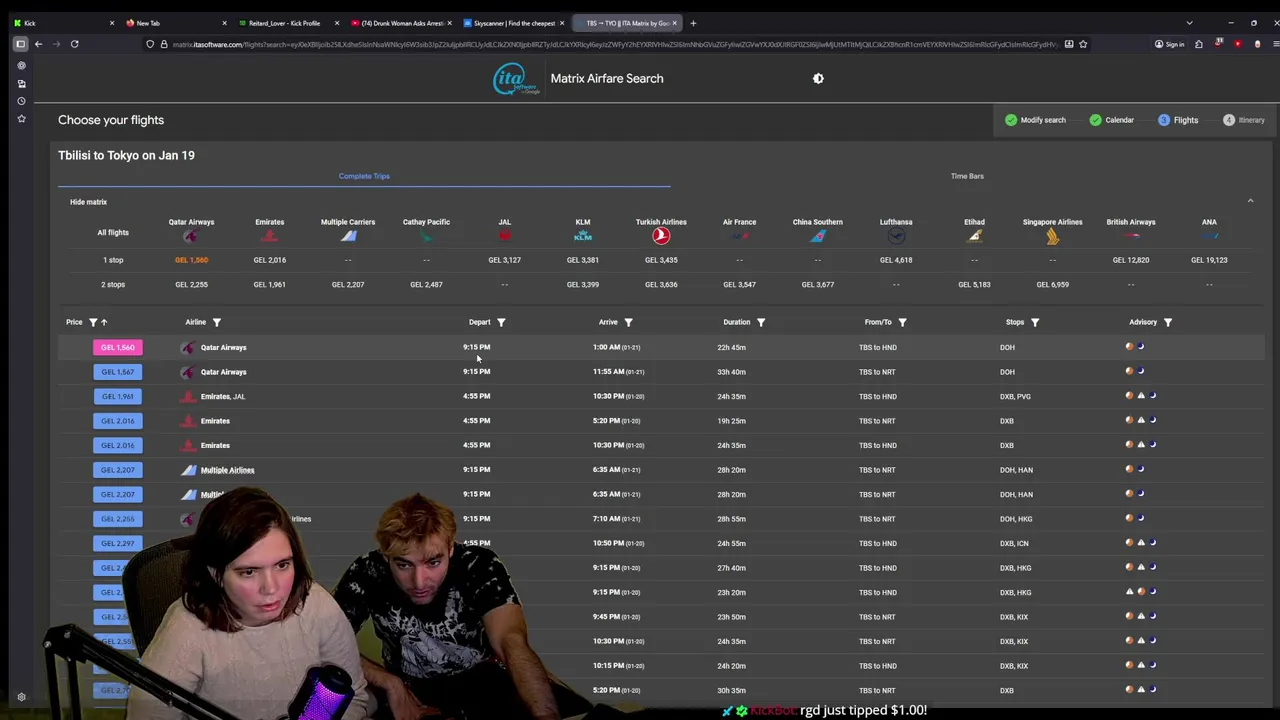This screenshot has width=1280, height=720.
Task: Click All flights matrix label
Action: [x=113, y=233]
